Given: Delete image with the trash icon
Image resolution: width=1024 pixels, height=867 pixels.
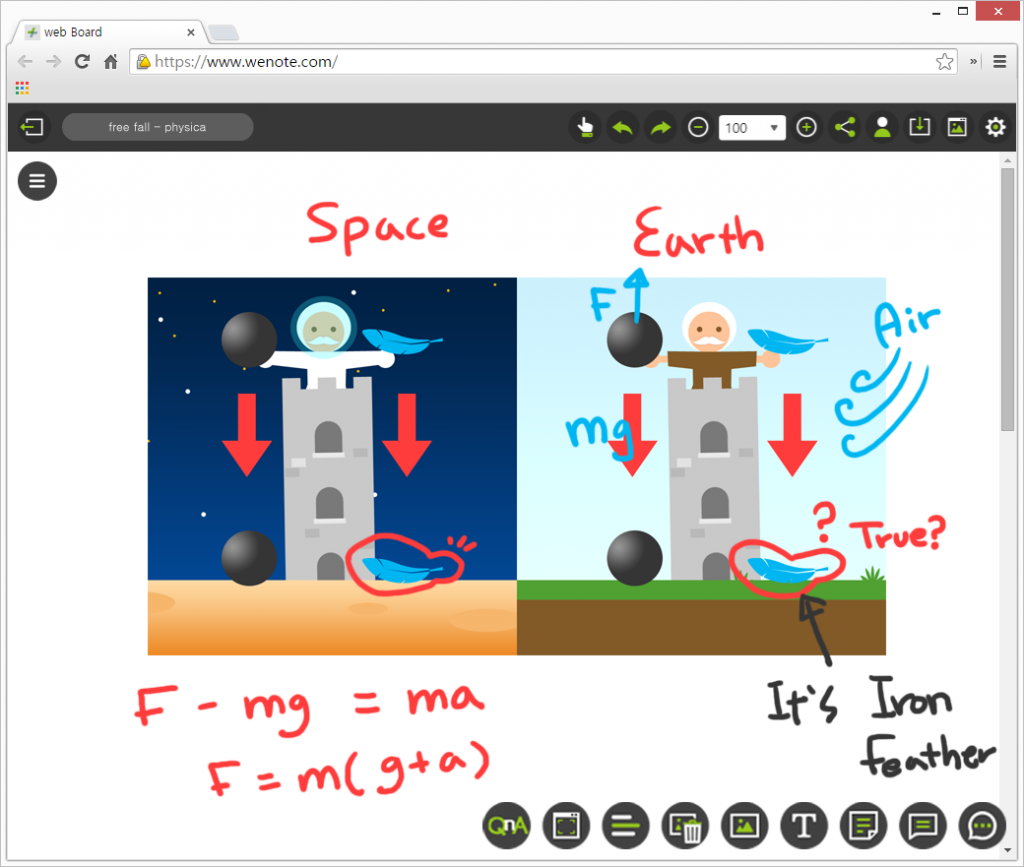Looking at the screenshot, I should point(685,826).
